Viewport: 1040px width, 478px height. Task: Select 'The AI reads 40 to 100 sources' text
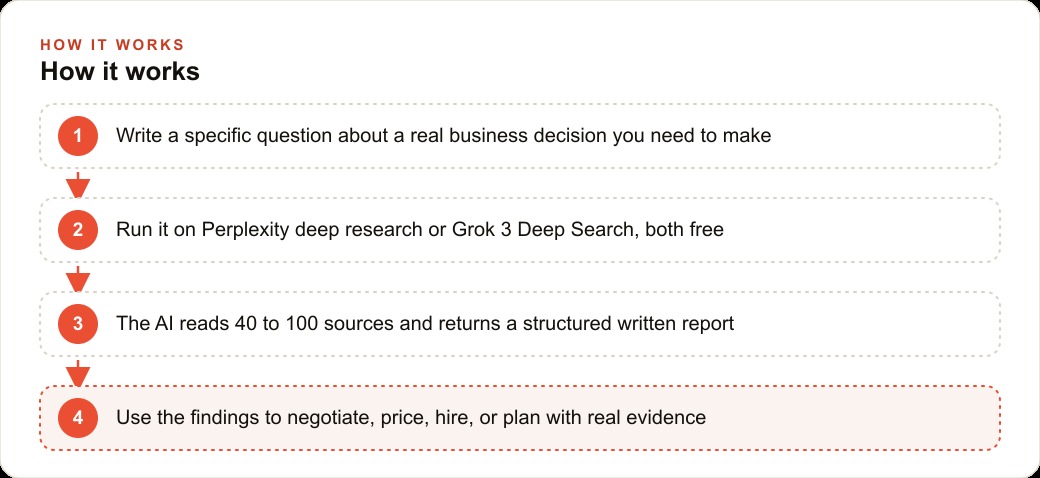425,324
